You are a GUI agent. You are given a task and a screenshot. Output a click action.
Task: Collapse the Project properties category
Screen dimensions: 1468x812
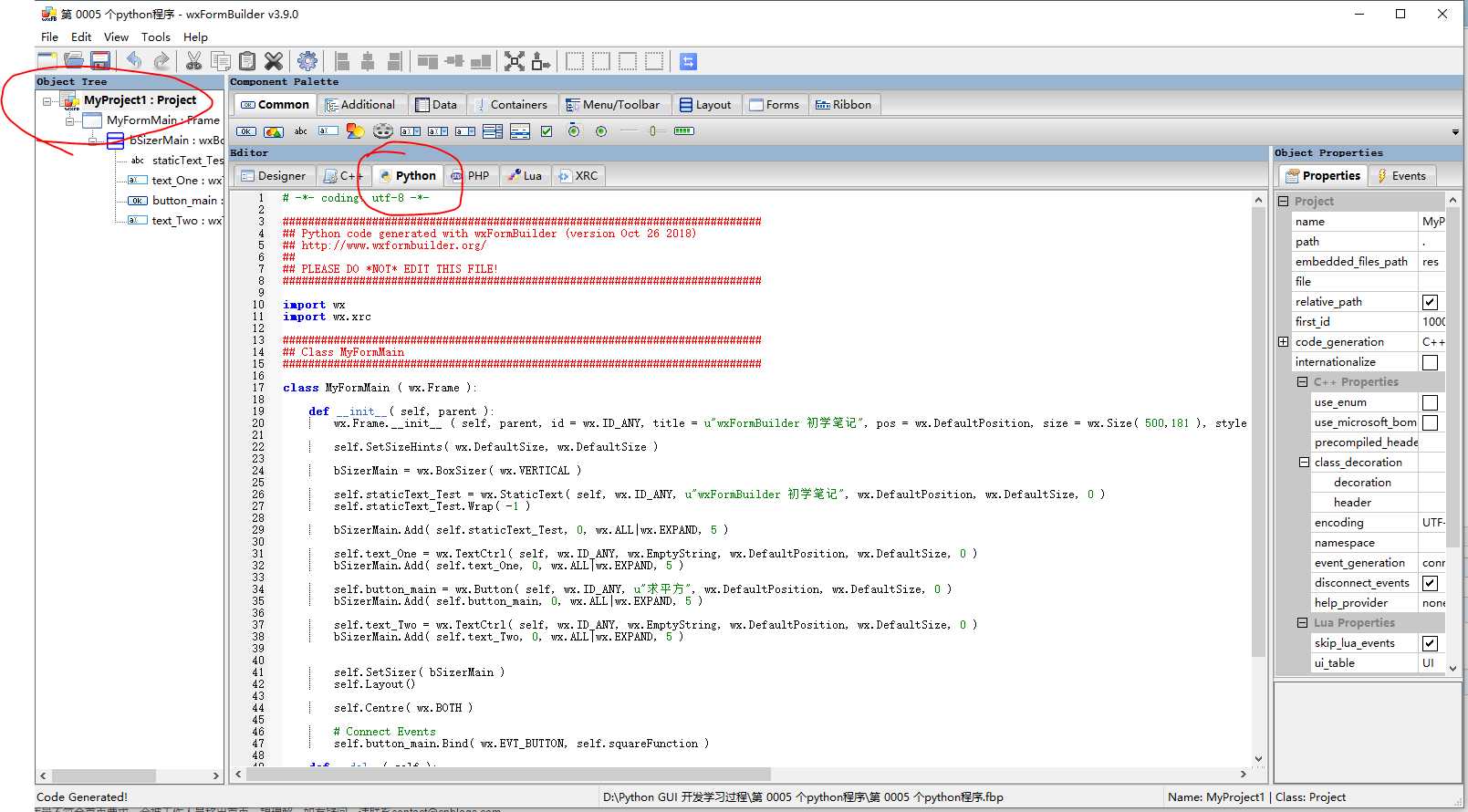1283,202
